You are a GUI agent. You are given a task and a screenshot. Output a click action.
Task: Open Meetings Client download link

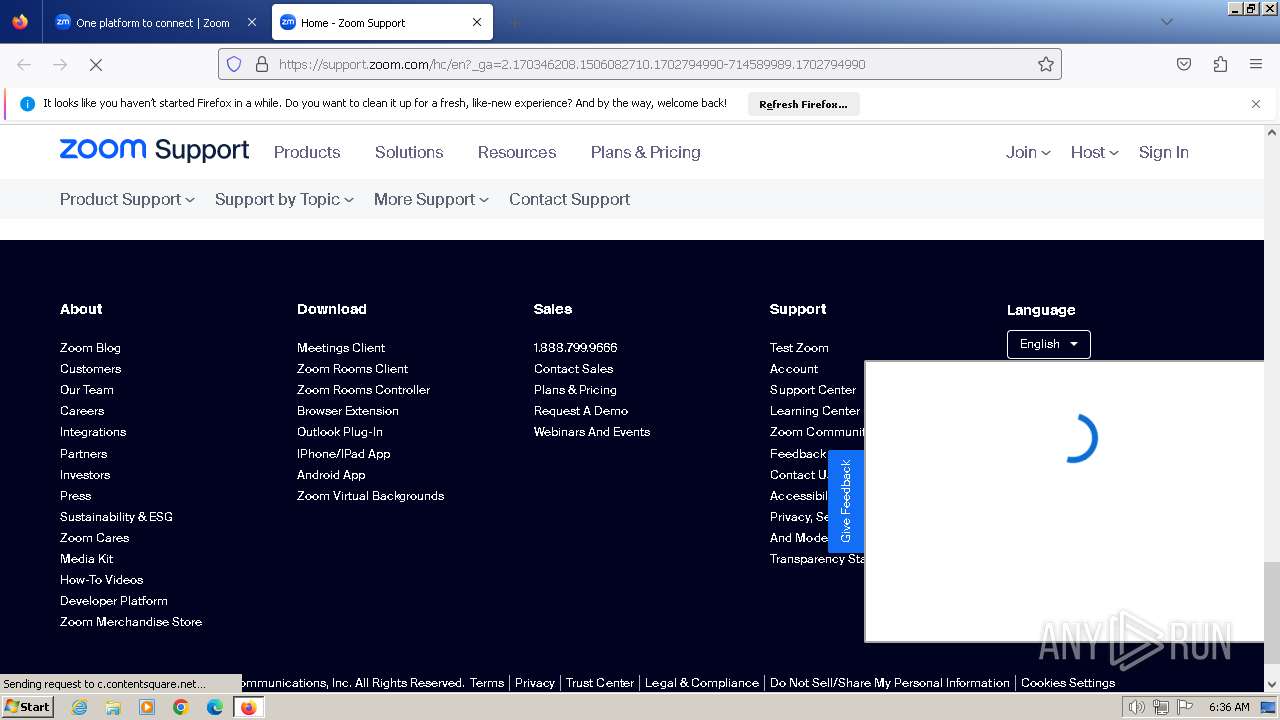tap(341, 348)
